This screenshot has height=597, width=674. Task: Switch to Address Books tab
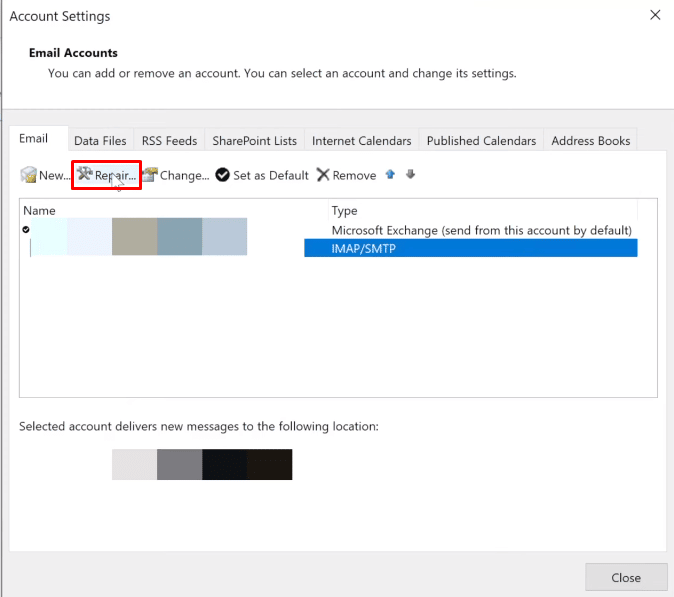(x=591, y=141)
